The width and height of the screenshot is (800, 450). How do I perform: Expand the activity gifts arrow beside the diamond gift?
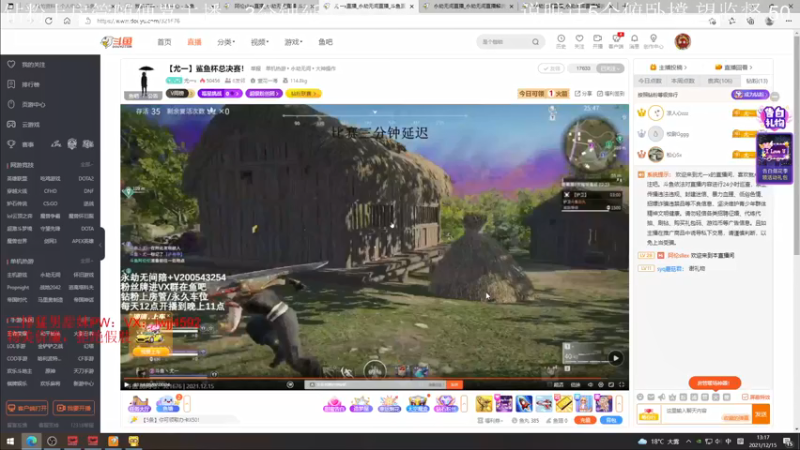[464, 404]
